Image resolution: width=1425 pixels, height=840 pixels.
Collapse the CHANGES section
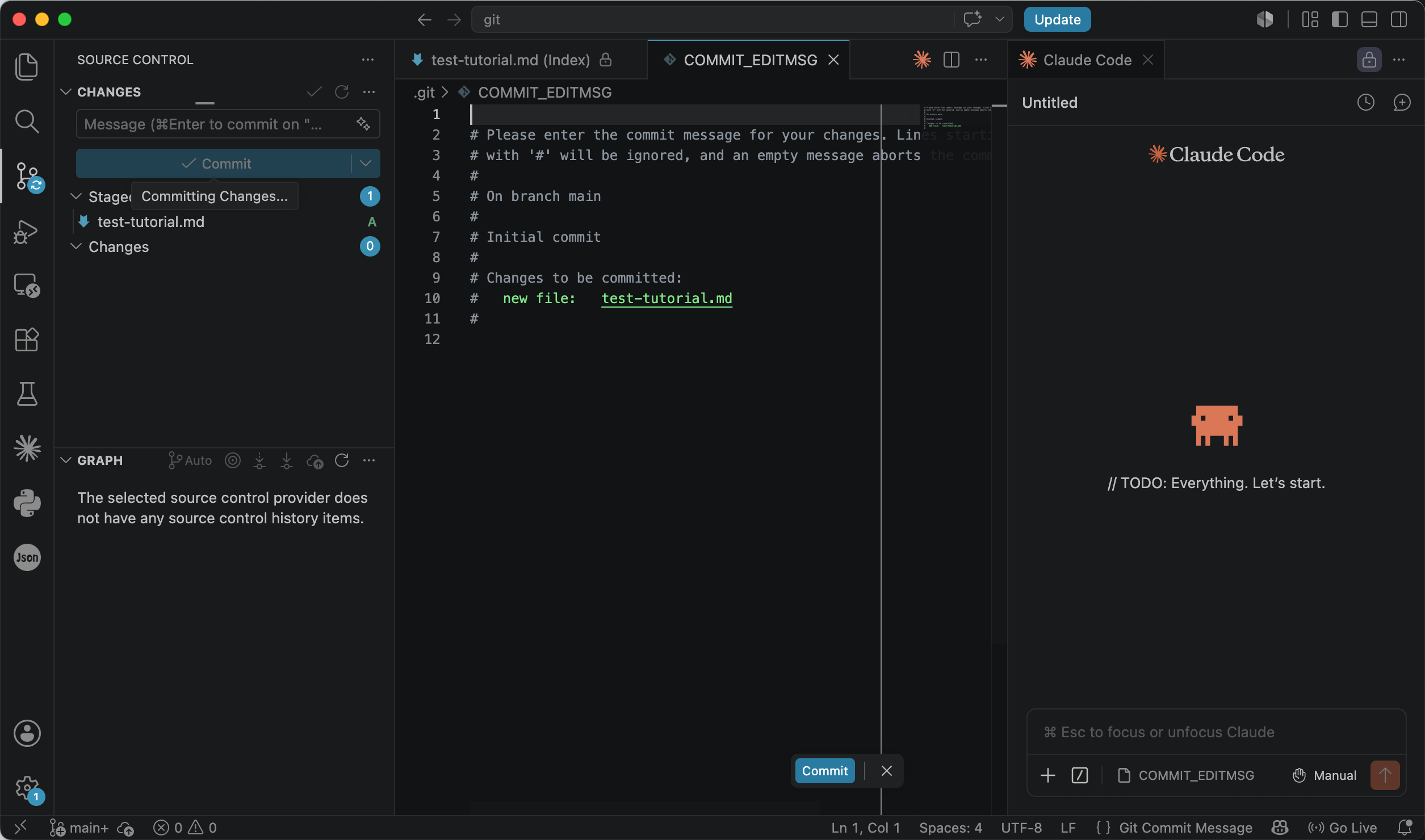(66, 92)
